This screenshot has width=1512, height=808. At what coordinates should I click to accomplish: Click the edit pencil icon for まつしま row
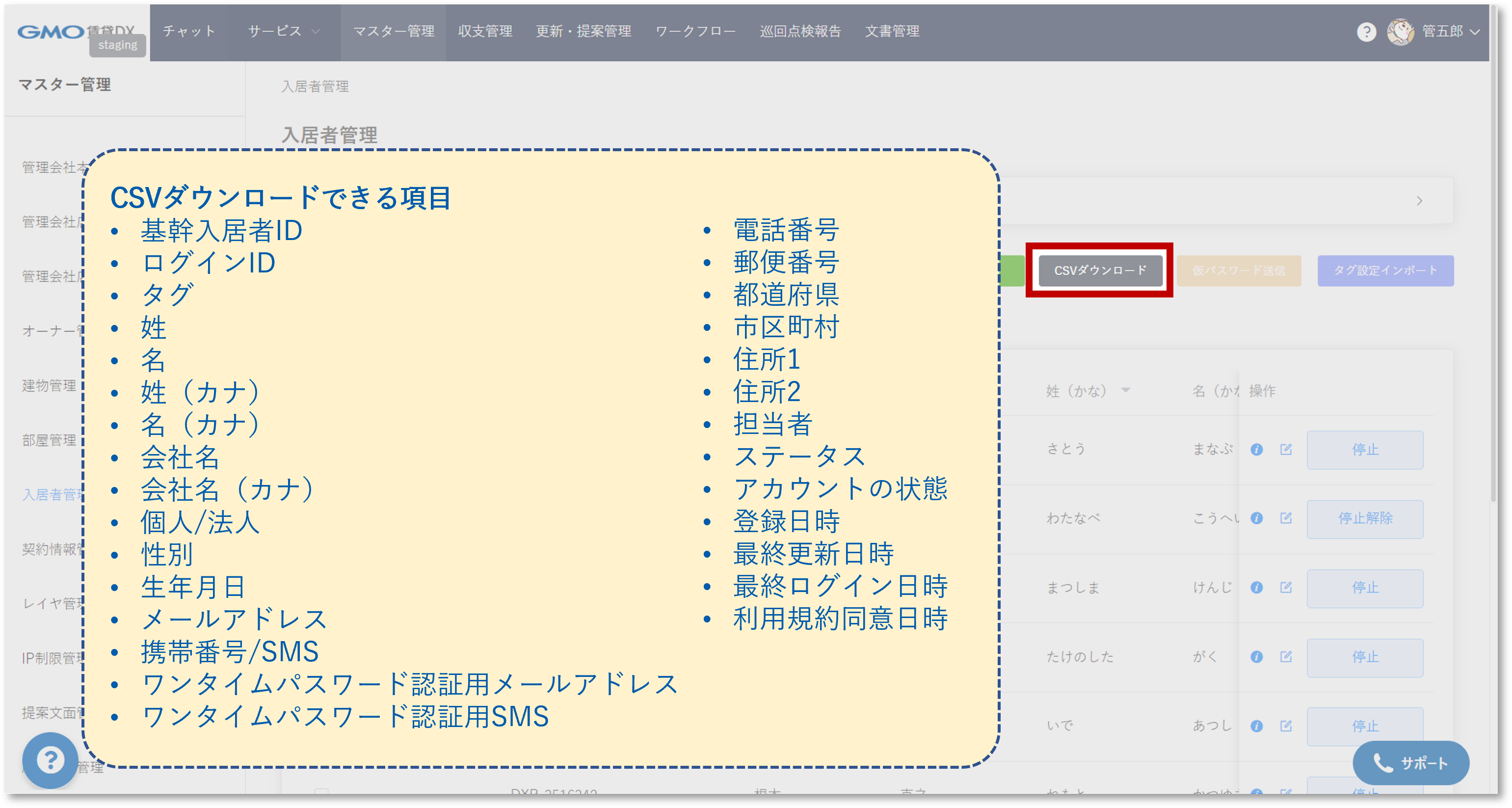[x=1286, y=588]
